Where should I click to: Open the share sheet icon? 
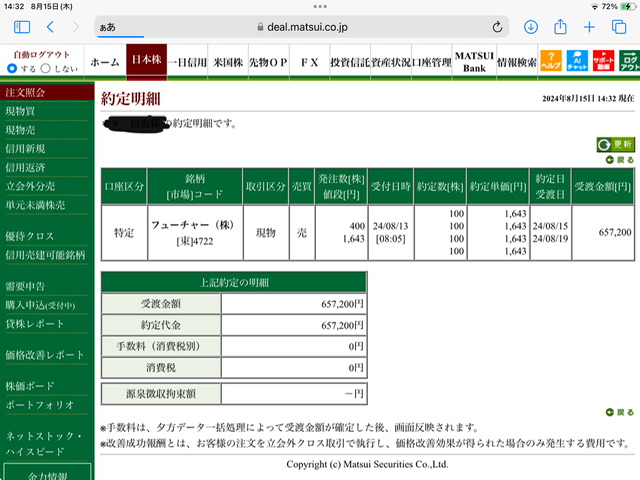(x=560, y=27)
